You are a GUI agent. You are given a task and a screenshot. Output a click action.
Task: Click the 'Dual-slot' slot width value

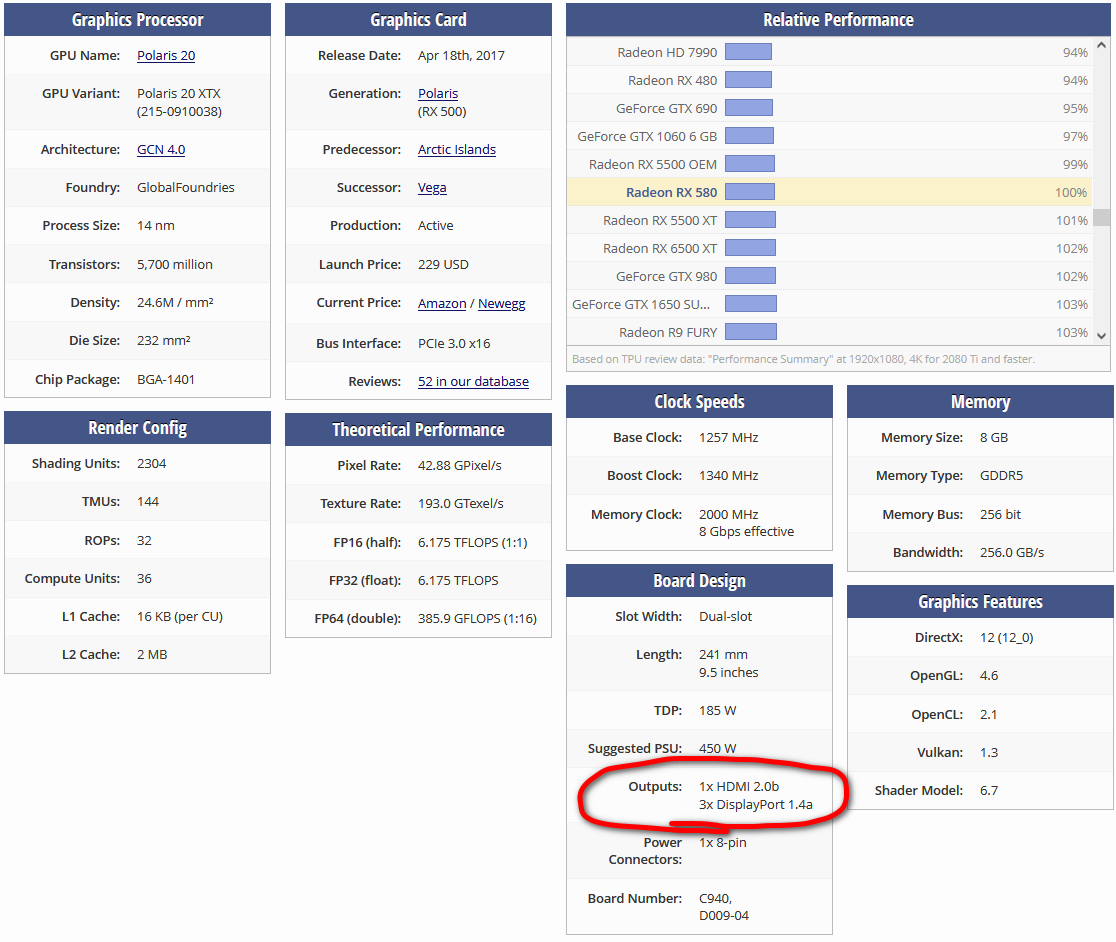(725, 616)
